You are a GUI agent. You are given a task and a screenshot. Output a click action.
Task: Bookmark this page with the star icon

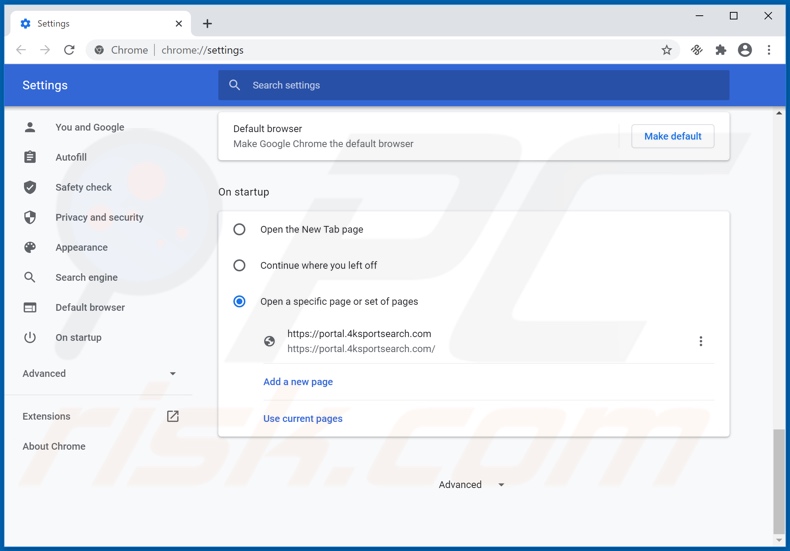coord(667,50)
